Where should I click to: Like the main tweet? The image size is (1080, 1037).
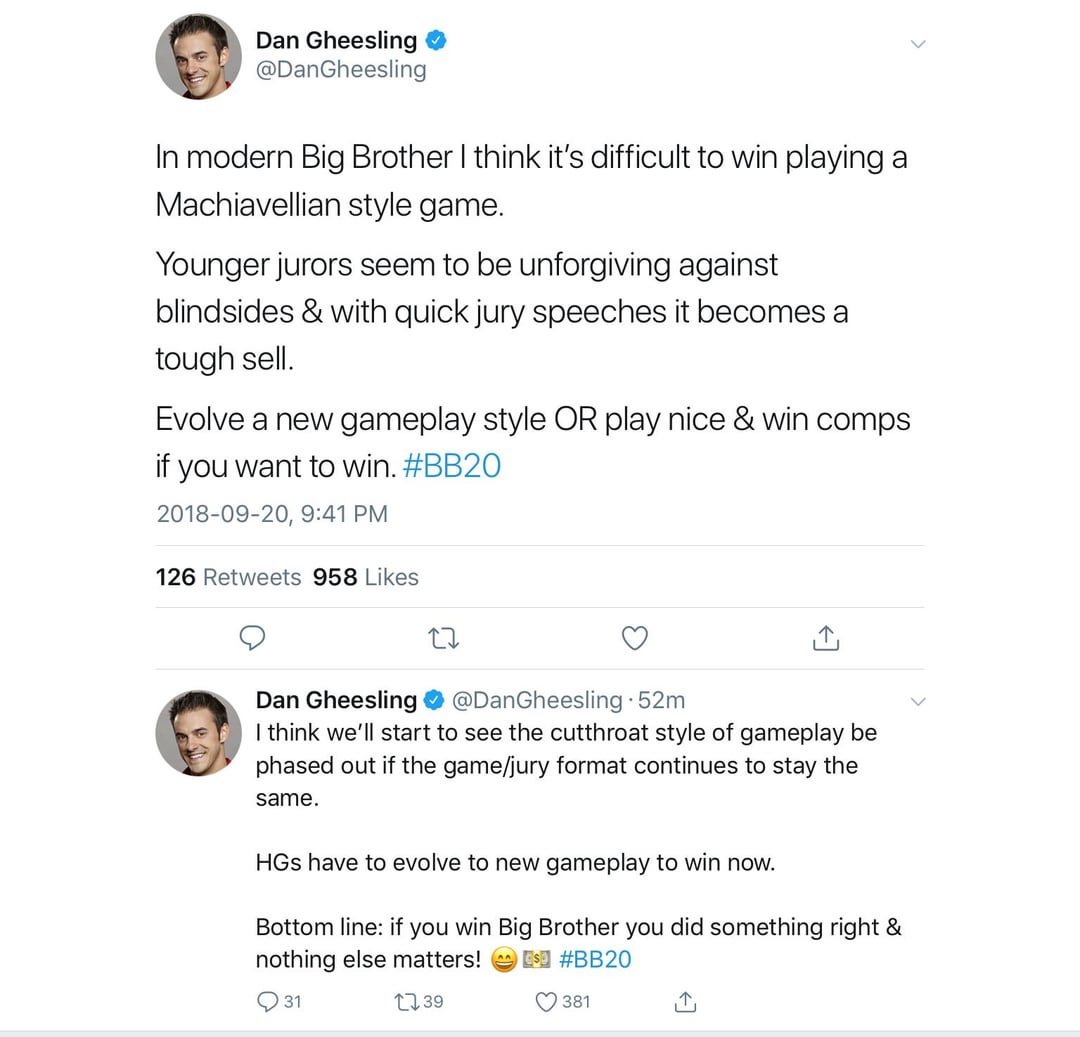(x=635, y=638)
